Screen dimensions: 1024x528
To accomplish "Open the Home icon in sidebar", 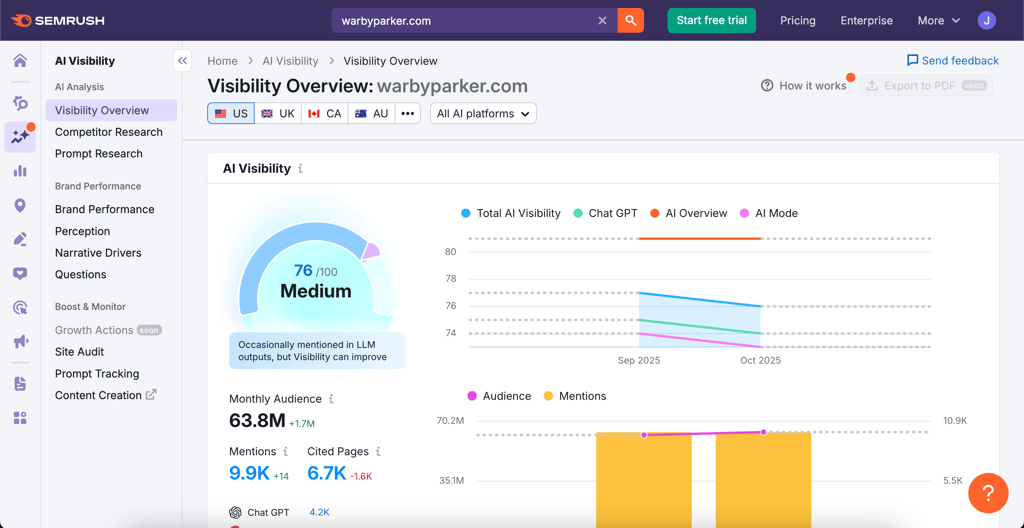I will pyautogui.click(x=20, y=61).
